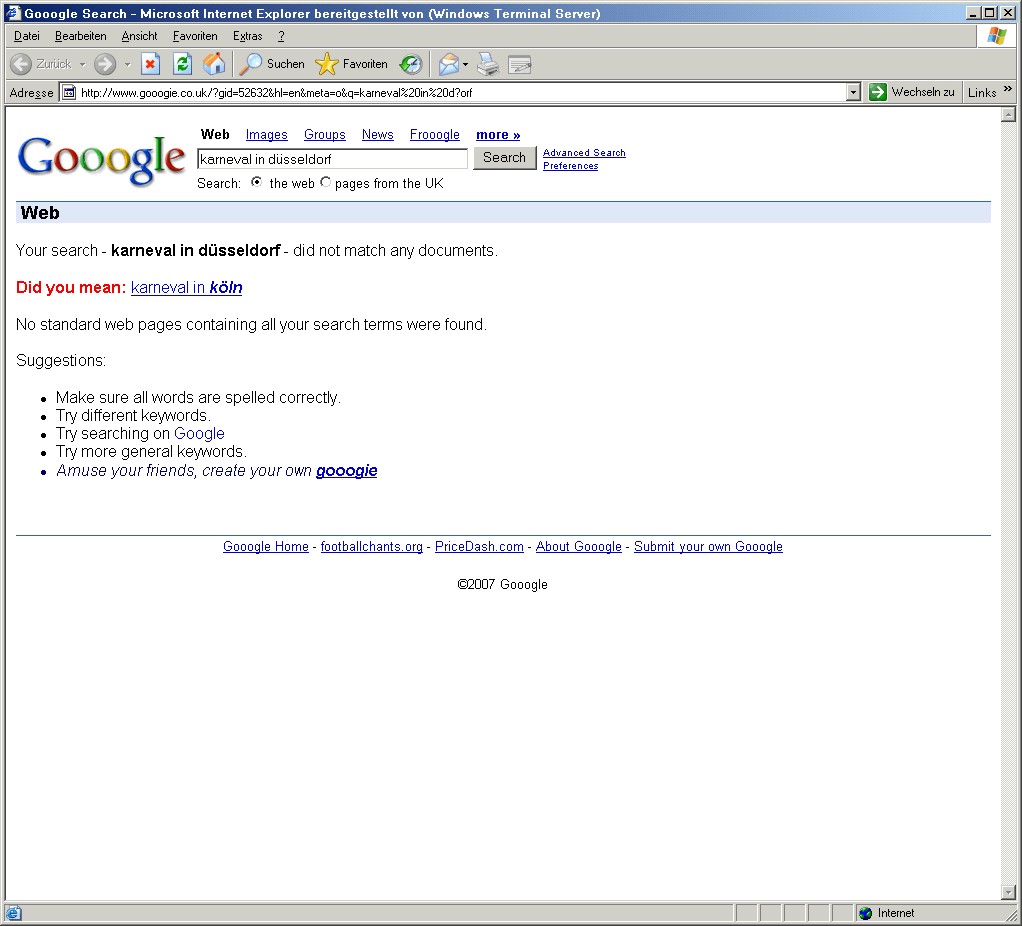Image resolution: width=1022 pixels, height=926 pixels.
Task: Click the 'karneval in köln' suggestion link
Action: (x=186, y=288)
